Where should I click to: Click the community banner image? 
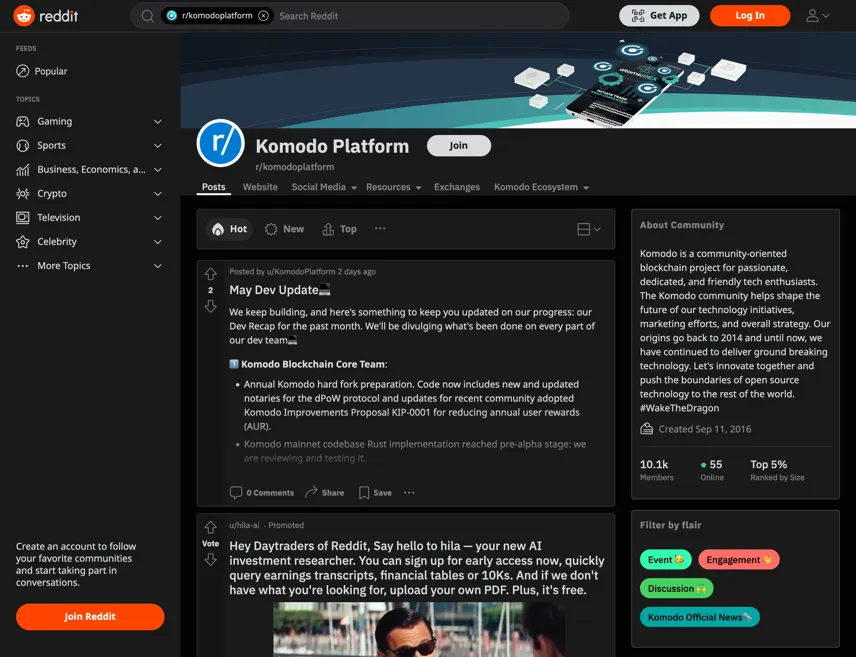tap(518, 80)
